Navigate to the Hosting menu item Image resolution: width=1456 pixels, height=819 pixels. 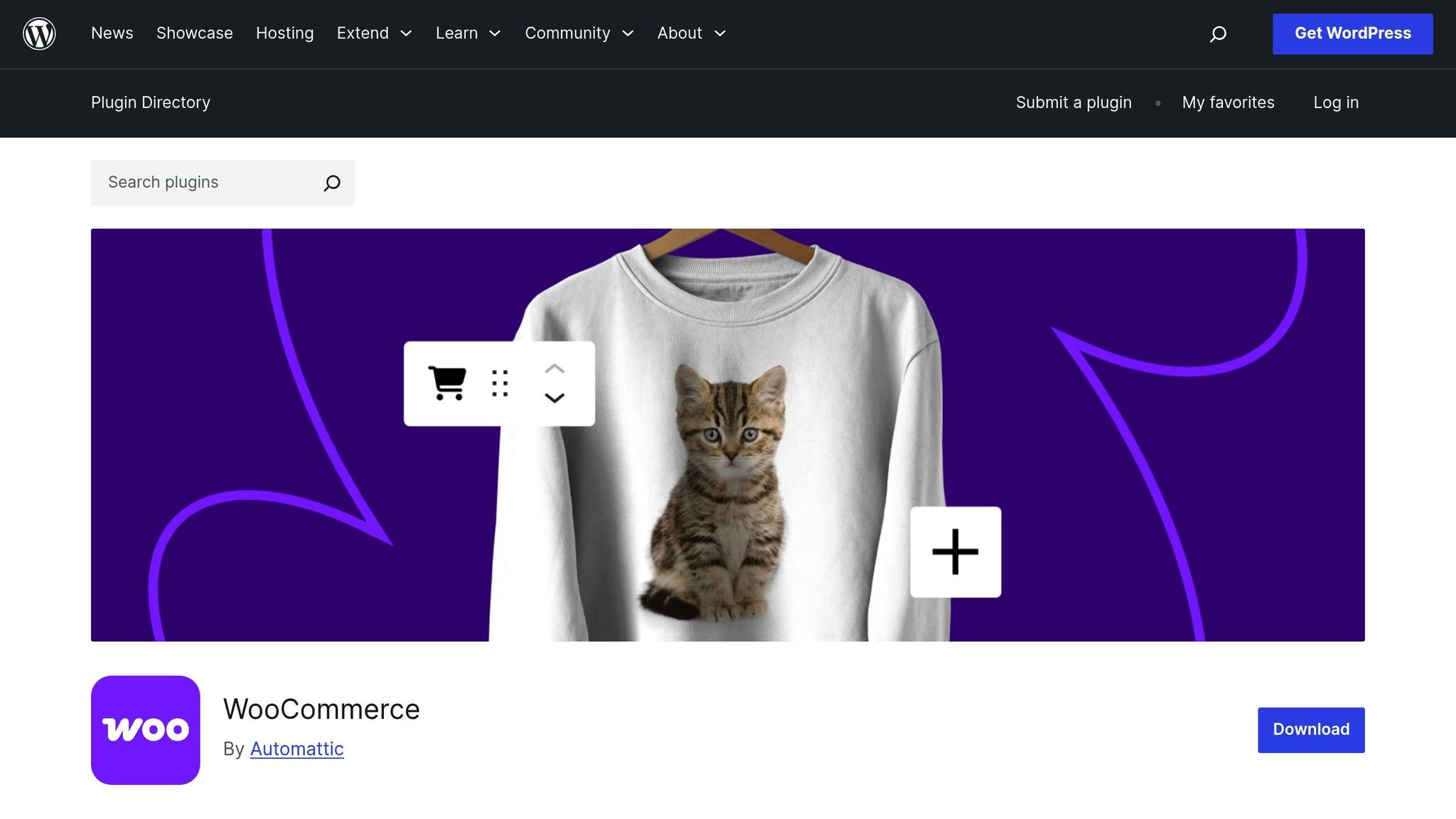tap(284, 33)
